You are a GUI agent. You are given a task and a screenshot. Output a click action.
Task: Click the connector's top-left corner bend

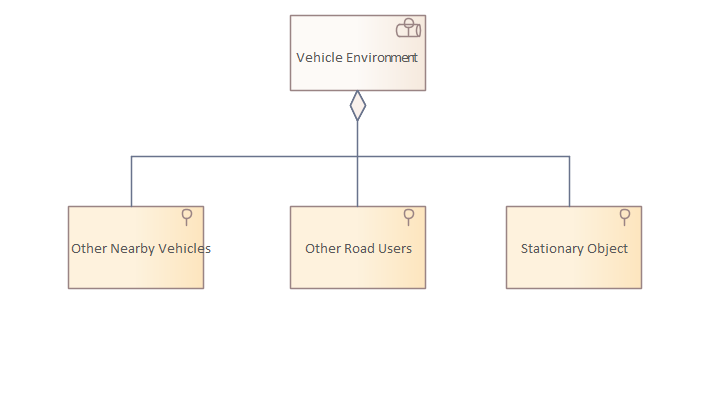pyautogui.click(x=132, y=156)
